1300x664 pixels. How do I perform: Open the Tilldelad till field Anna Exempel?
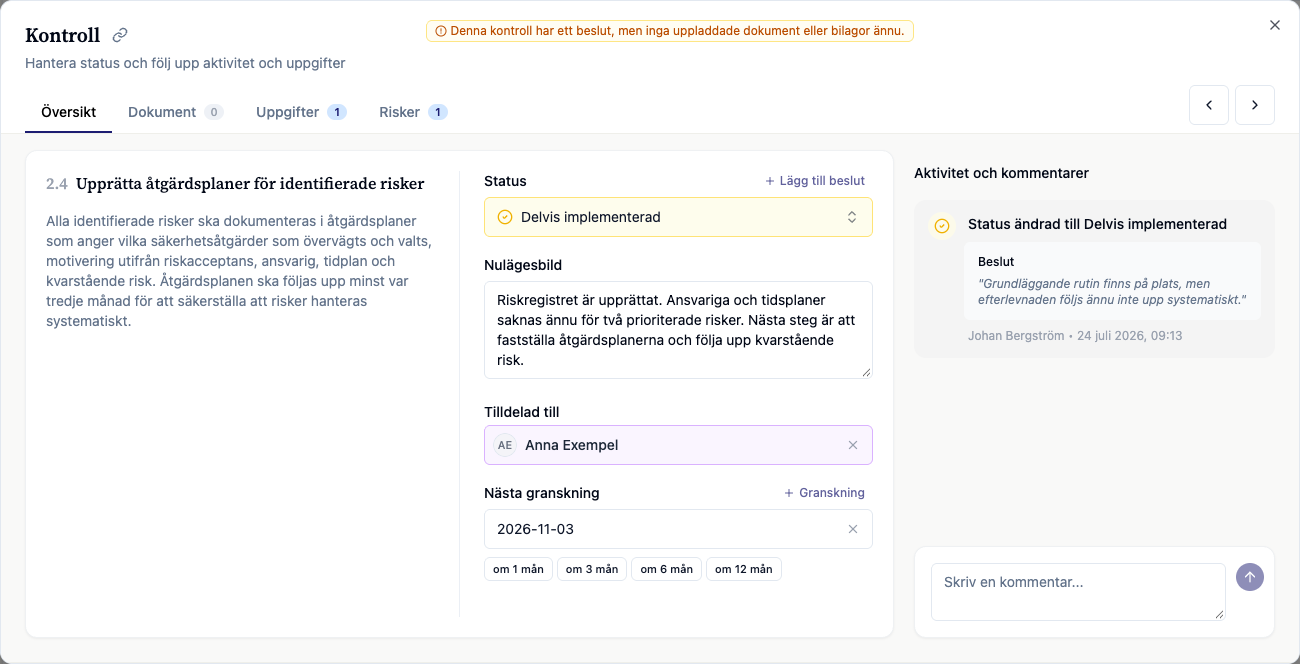click(678, 445)
